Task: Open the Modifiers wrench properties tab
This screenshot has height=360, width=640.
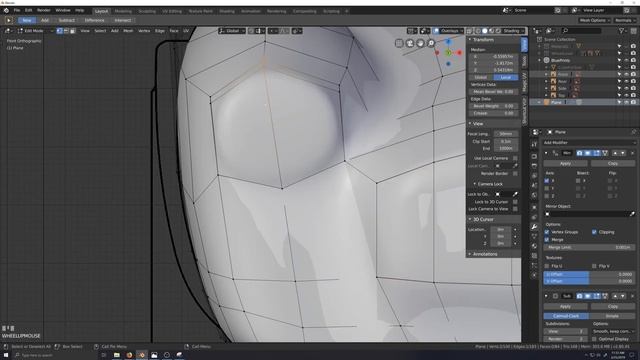Action: click(x=534, y=227)
